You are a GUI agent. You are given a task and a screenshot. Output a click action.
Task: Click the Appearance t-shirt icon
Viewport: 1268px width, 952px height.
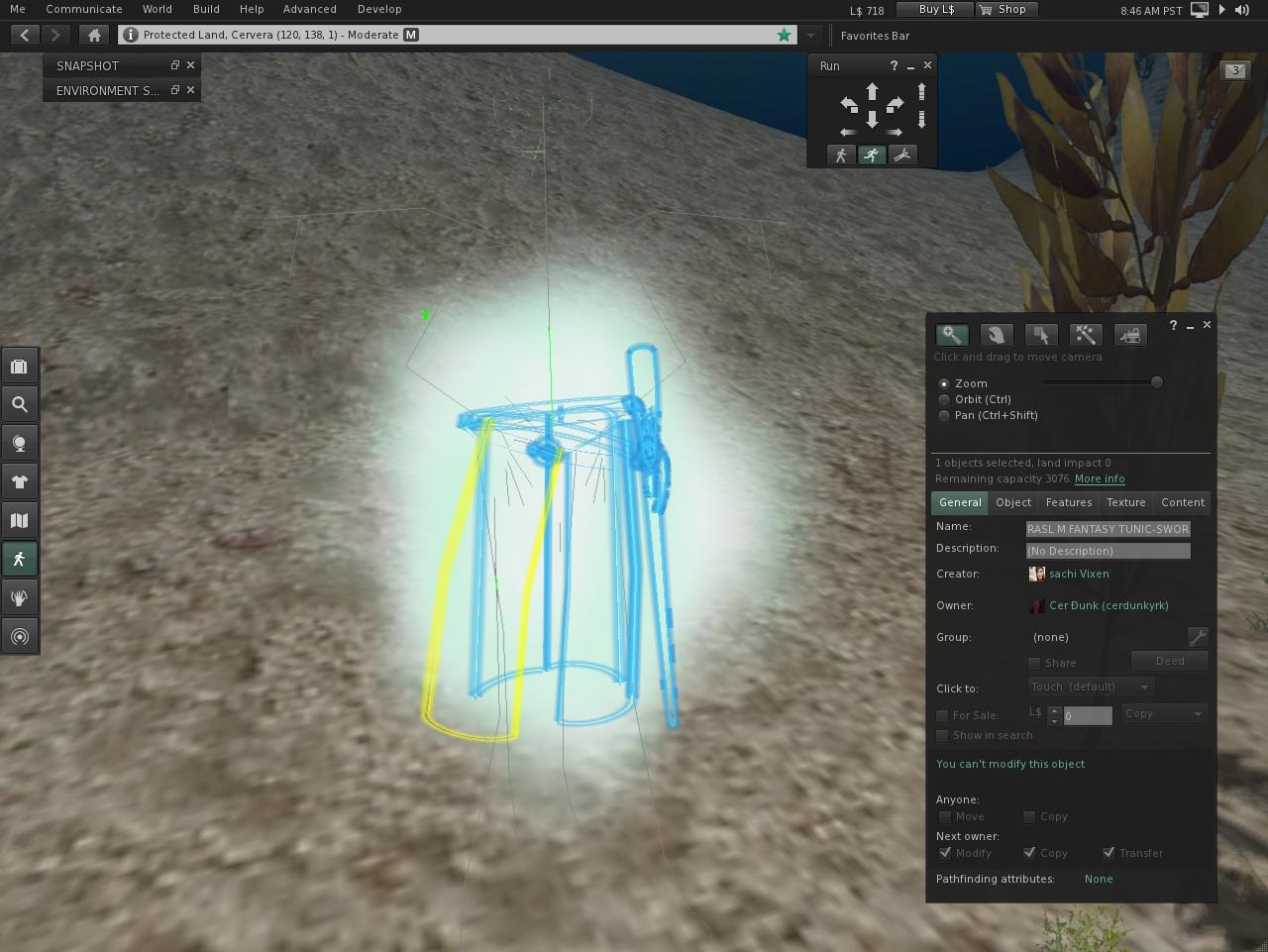click(19, 482)
